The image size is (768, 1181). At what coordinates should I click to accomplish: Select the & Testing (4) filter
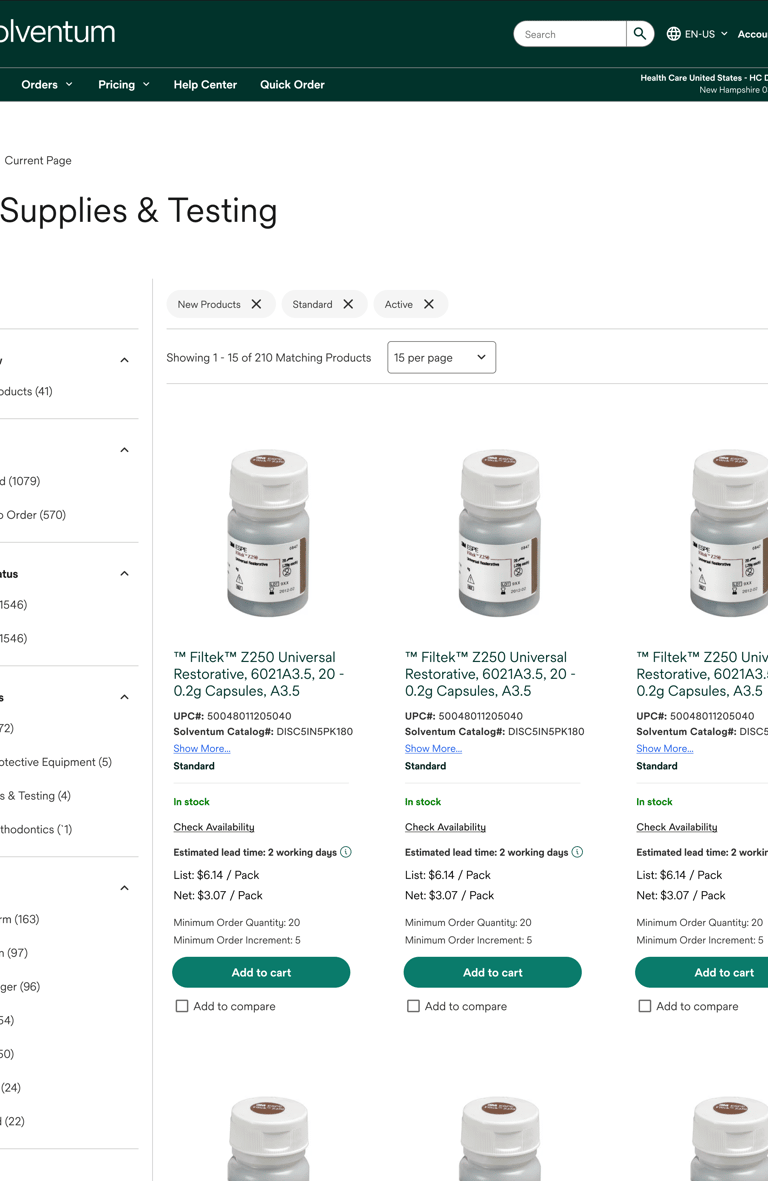click(35, 796)
